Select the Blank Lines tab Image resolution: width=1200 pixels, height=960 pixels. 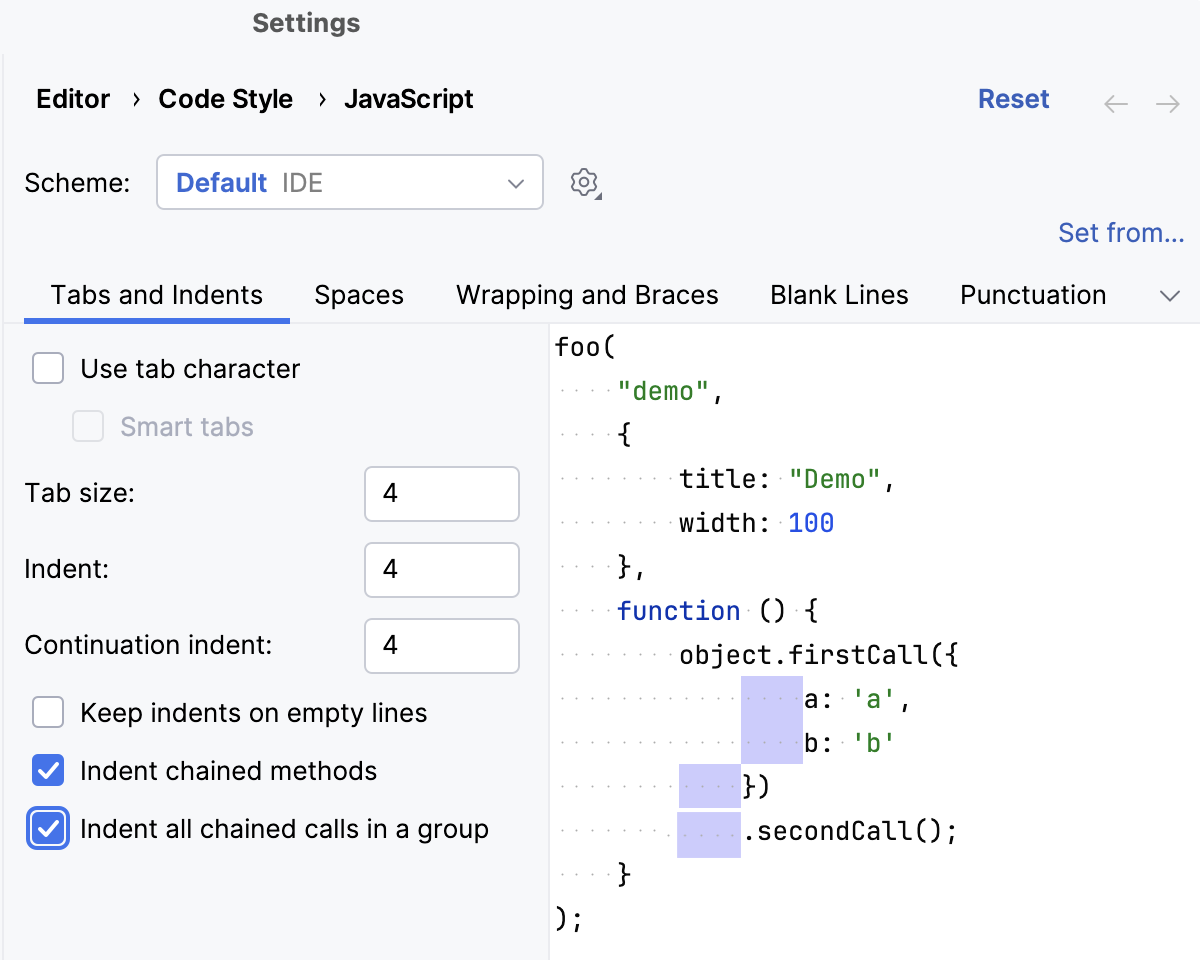838,294
